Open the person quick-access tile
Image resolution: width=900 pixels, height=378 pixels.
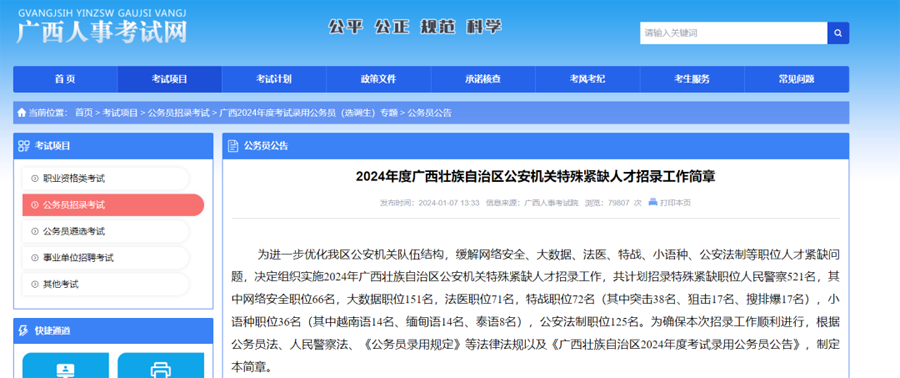pyautogui.click(x=65, y=365)
